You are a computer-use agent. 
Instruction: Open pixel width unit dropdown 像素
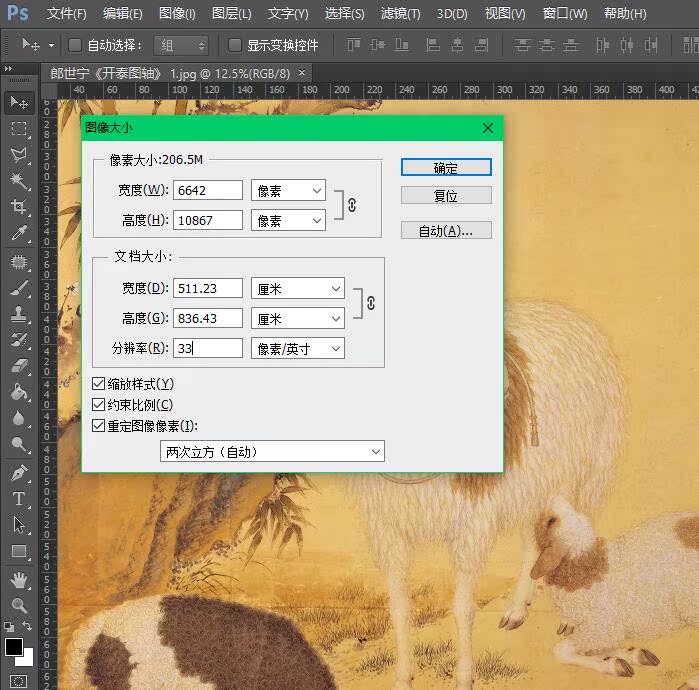pyautogui.click(x=288, y=190)
